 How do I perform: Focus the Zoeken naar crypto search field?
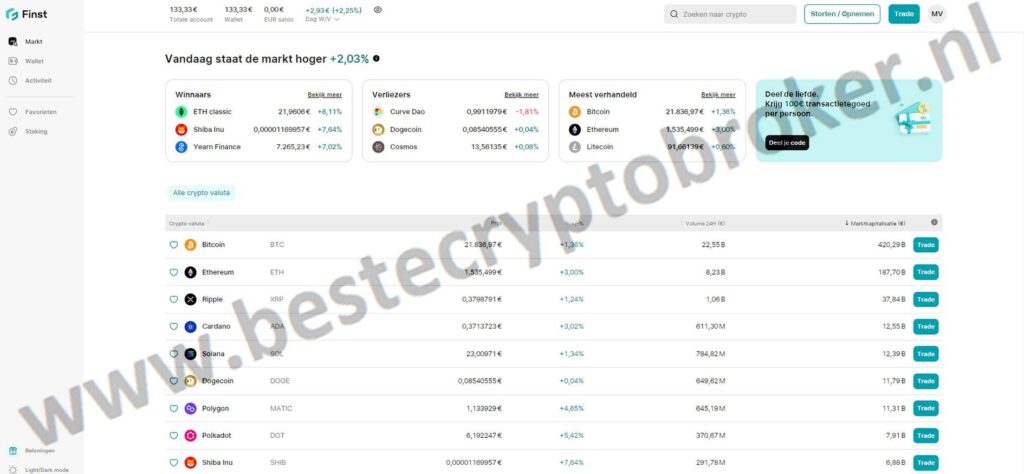pyautogui.click(x=730, y=14)
